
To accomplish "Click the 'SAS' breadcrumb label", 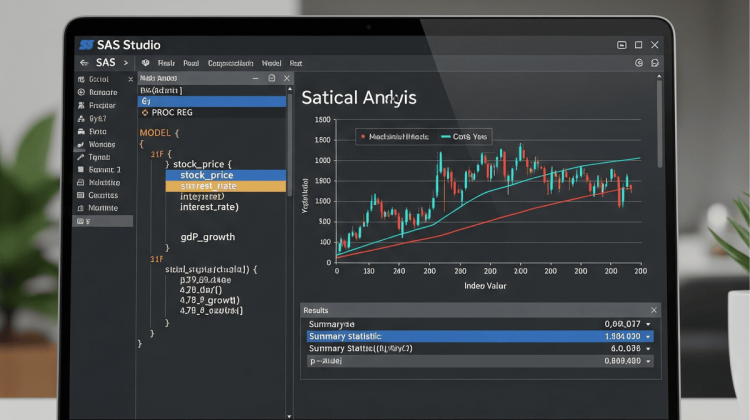I will point(105,63).
